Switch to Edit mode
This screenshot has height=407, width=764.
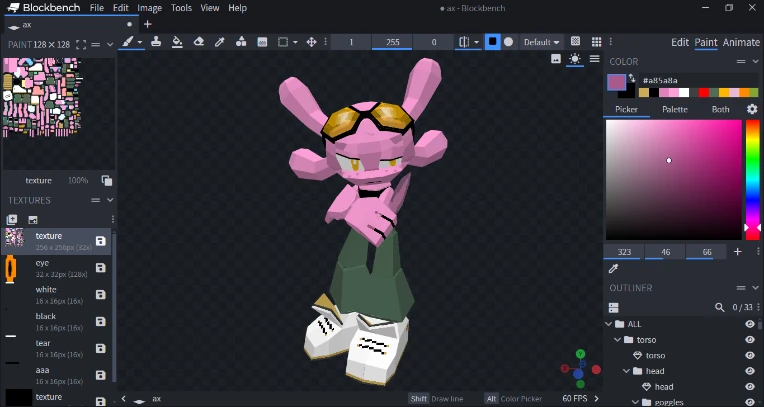[x=680, y=42]
